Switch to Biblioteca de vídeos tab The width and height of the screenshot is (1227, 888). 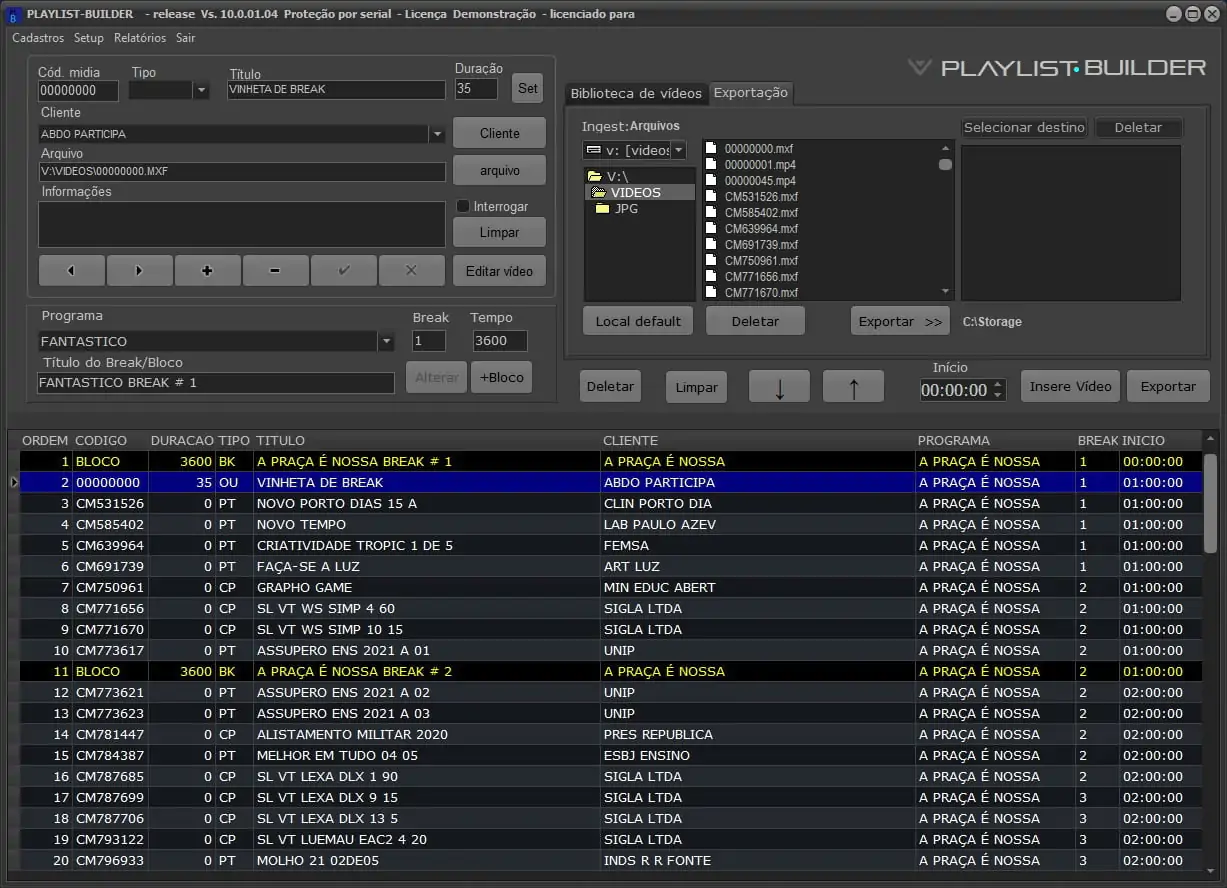[x=636, y=93]
